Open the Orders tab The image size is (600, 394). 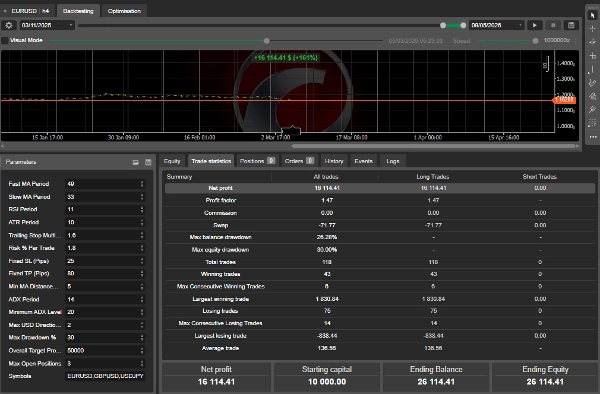point(299,161)
